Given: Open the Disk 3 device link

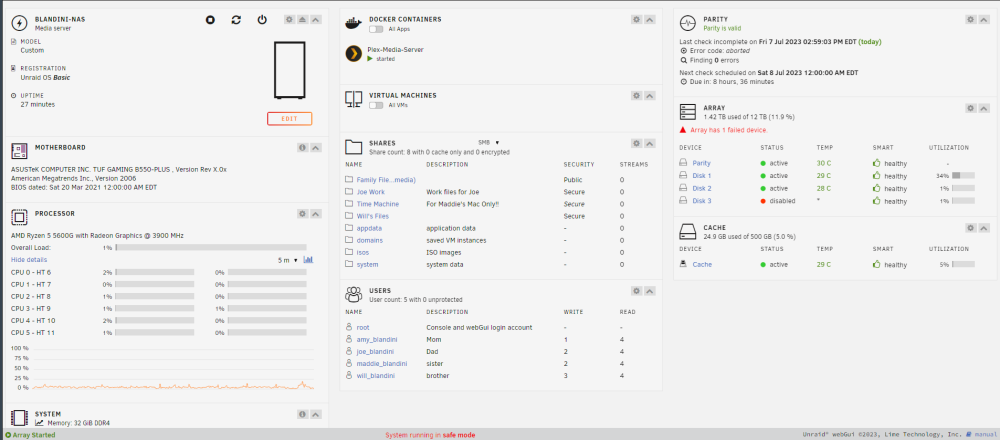Looking at the screenshot, I should [702, 201].
